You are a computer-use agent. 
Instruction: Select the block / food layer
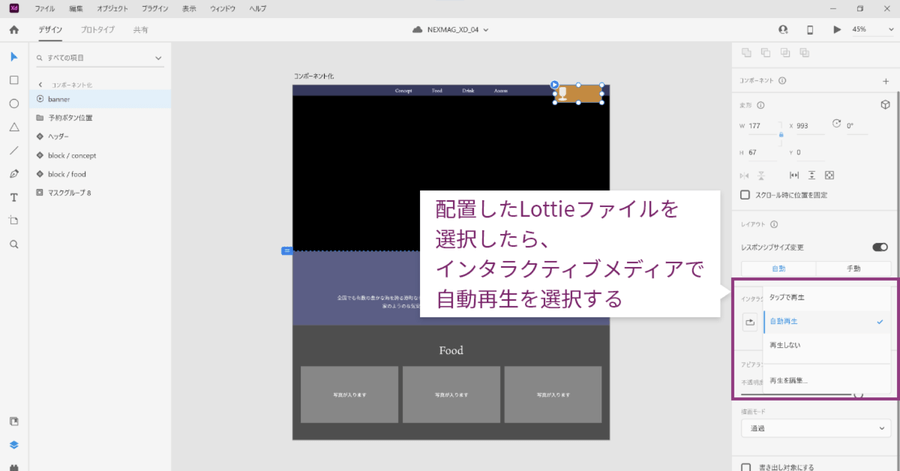pos(100,174)
